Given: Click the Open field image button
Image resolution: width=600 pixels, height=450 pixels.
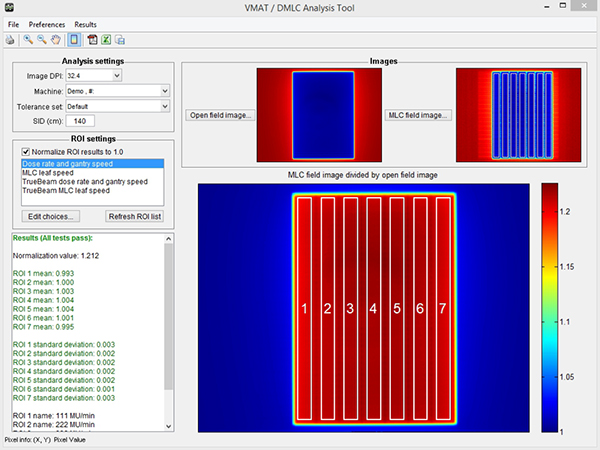Looking at the screenshot, I should click(x=220, y=115).
